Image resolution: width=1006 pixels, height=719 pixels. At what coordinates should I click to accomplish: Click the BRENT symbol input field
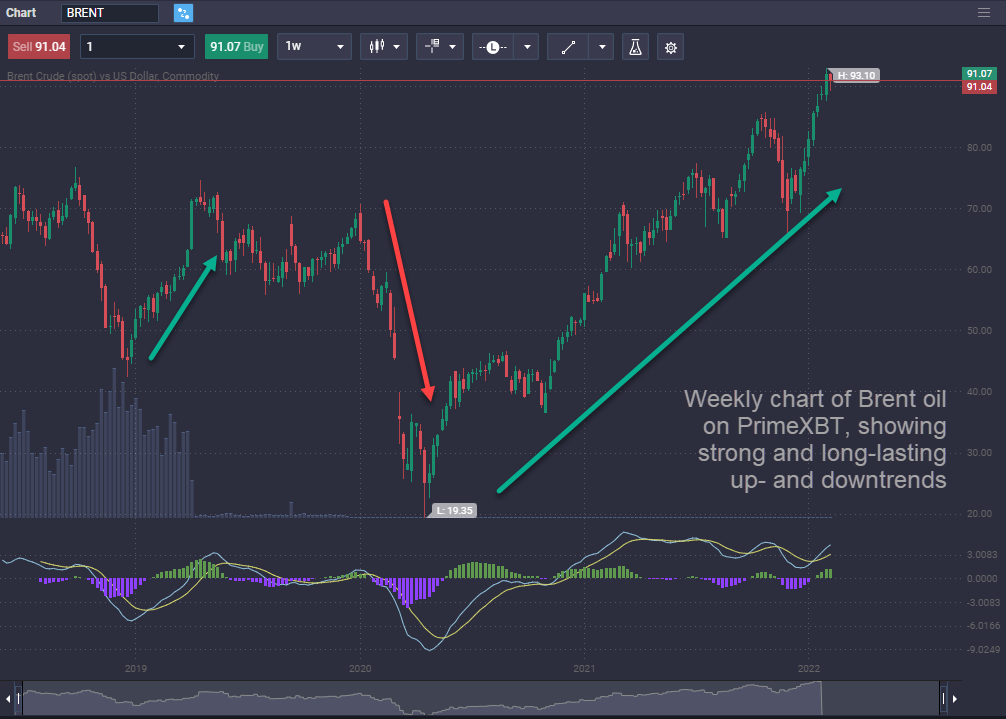pyautogui.click(x=110, y=12)
